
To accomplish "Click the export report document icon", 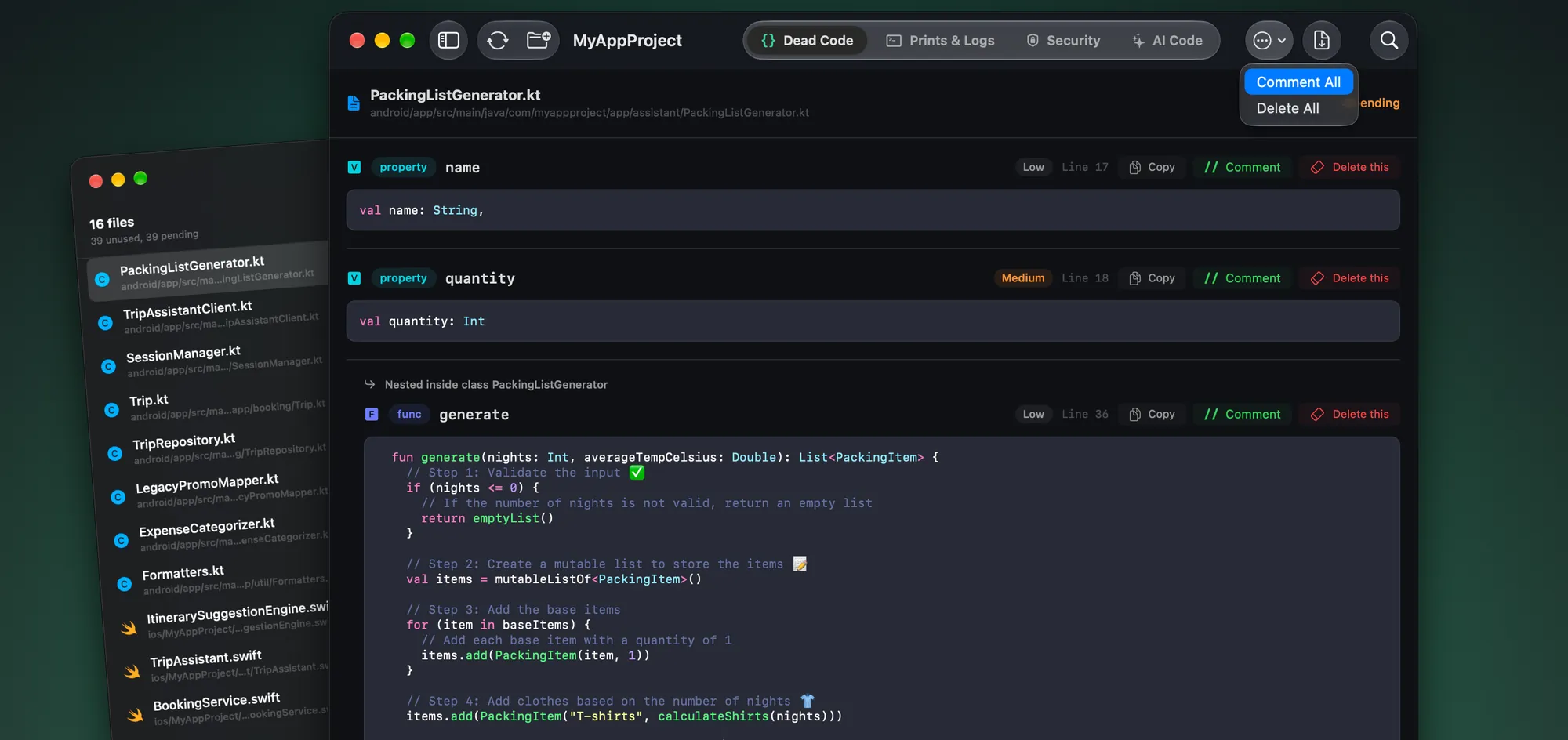I will [x=1322, y=40].
